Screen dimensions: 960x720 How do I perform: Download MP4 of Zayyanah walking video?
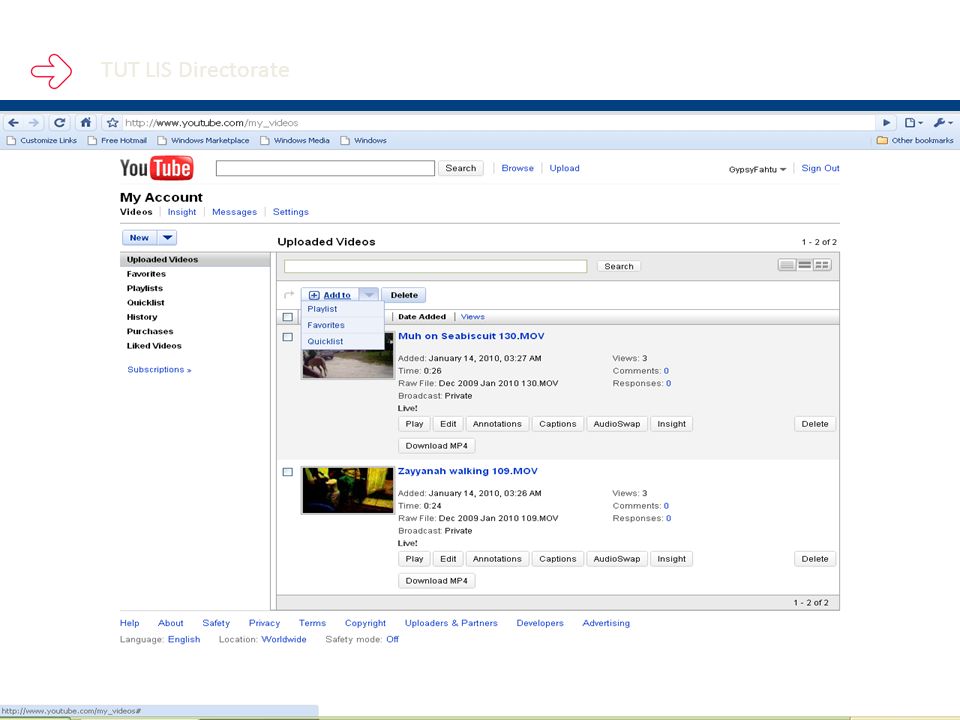[x=437, y=581]
